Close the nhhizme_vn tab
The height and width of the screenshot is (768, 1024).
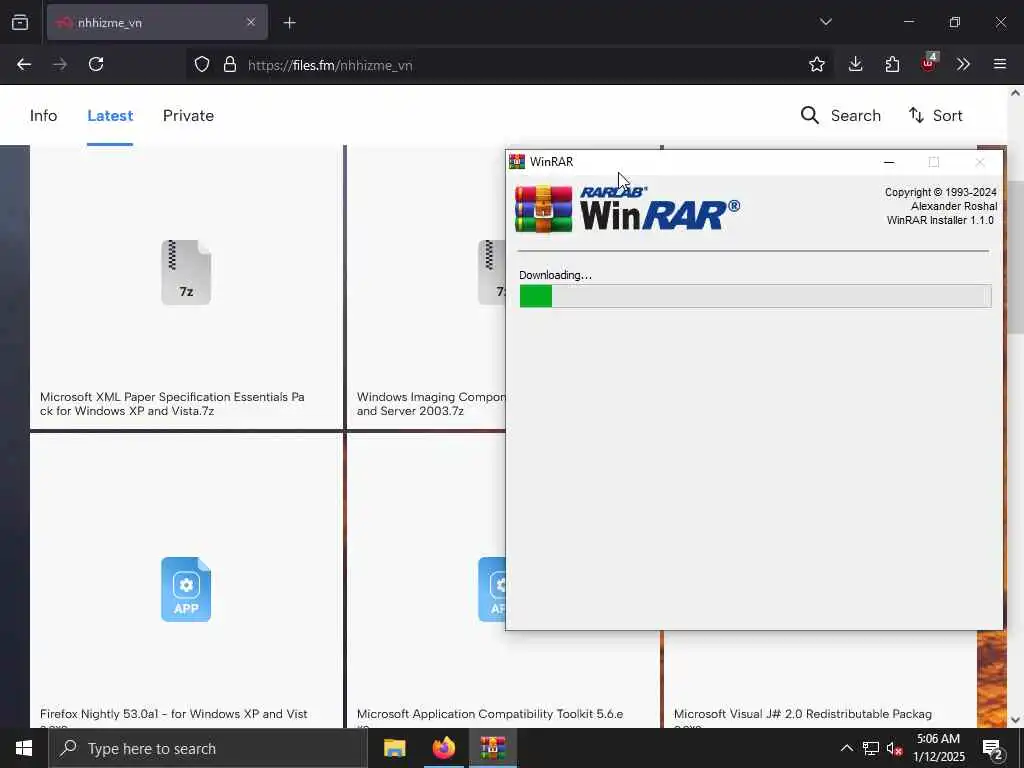coord(251,22)
